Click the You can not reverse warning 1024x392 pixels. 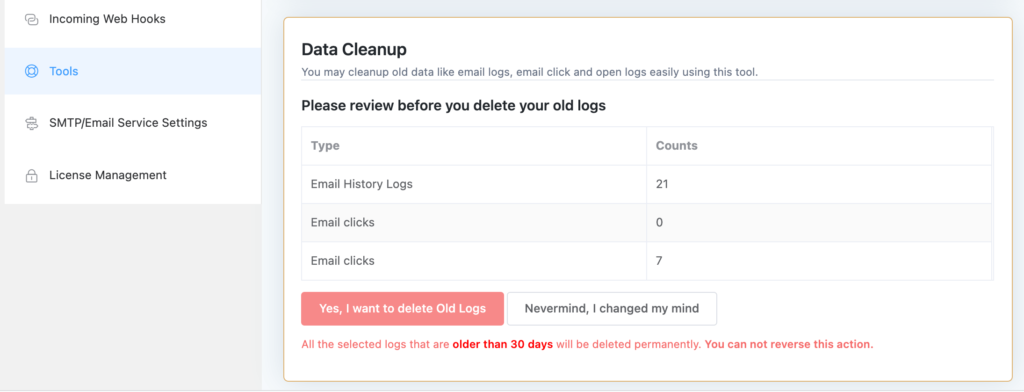point(789,344)
